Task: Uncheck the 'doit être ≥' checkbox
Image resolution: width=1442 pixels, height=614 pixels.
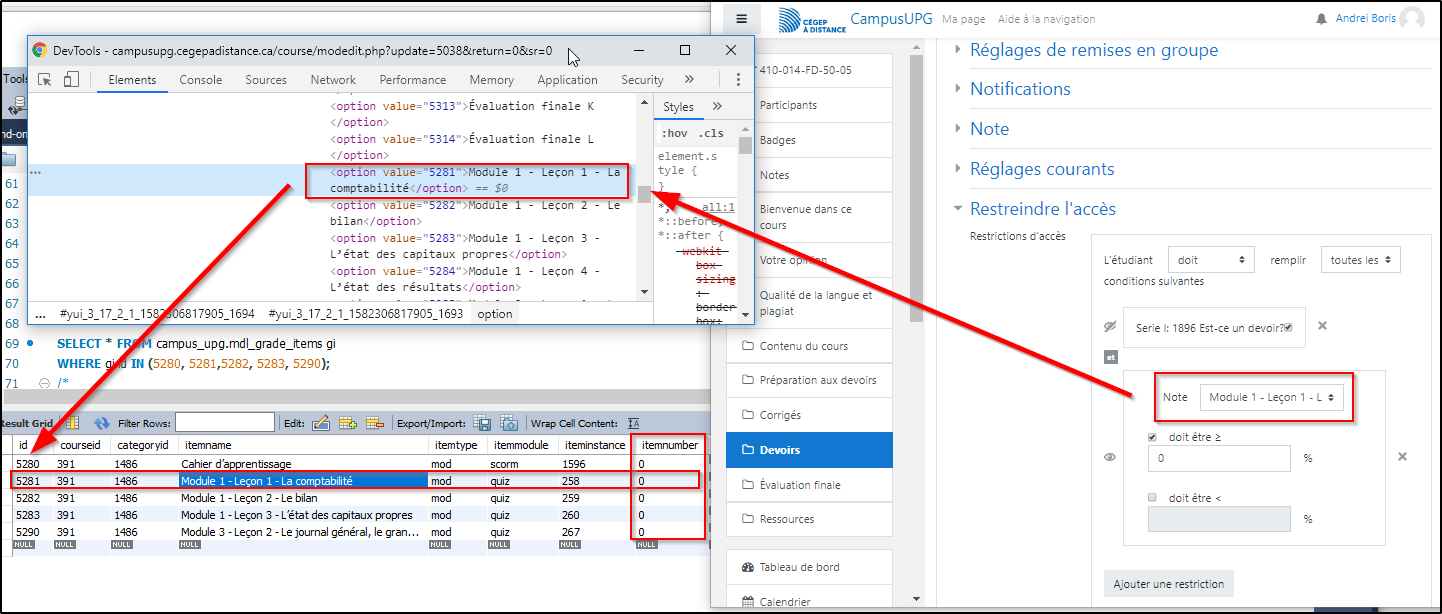Action: [x=1153, y=437]
